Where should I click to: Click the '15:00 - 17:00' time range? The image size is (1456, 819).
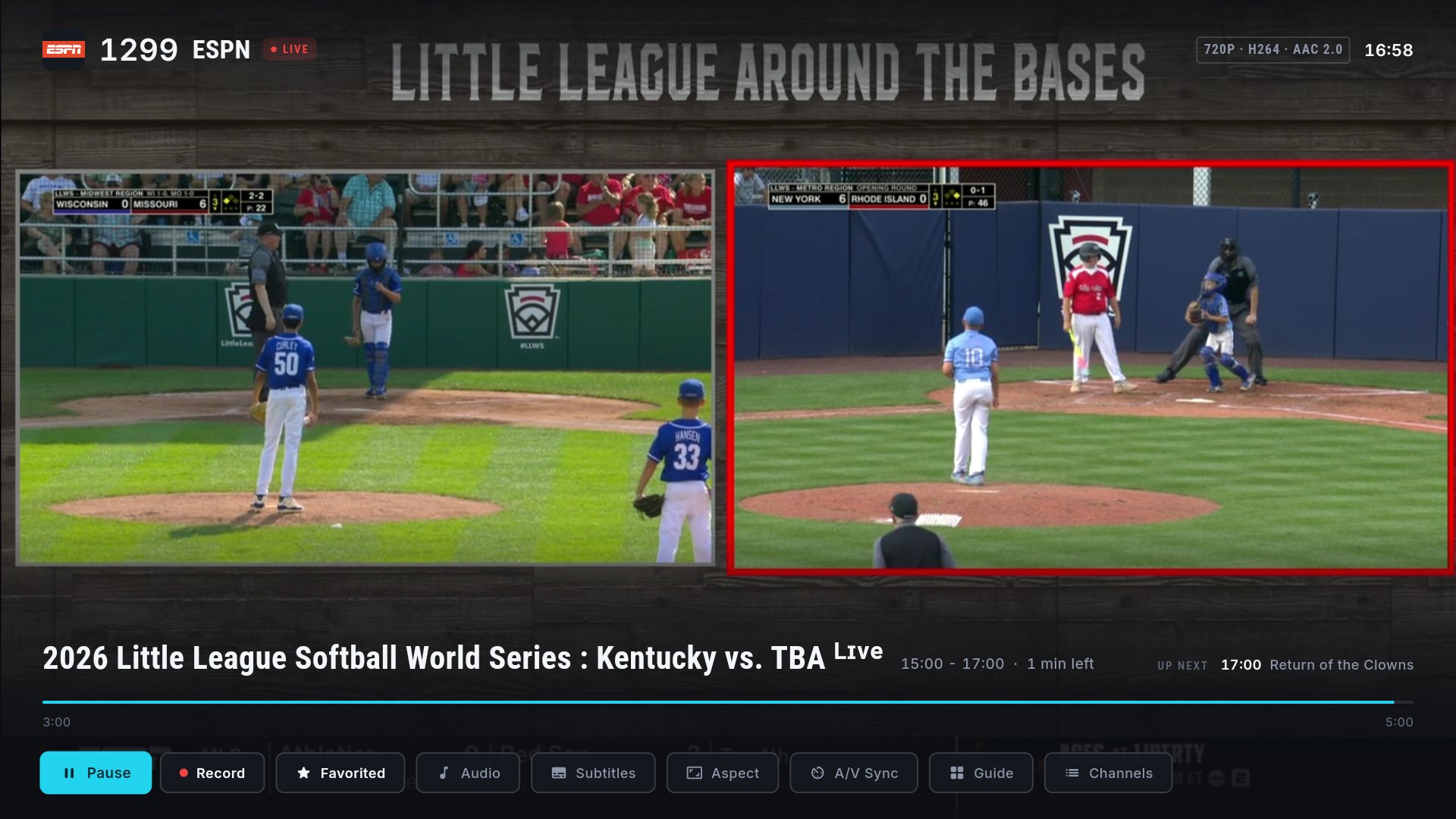[x=952, y=664]
